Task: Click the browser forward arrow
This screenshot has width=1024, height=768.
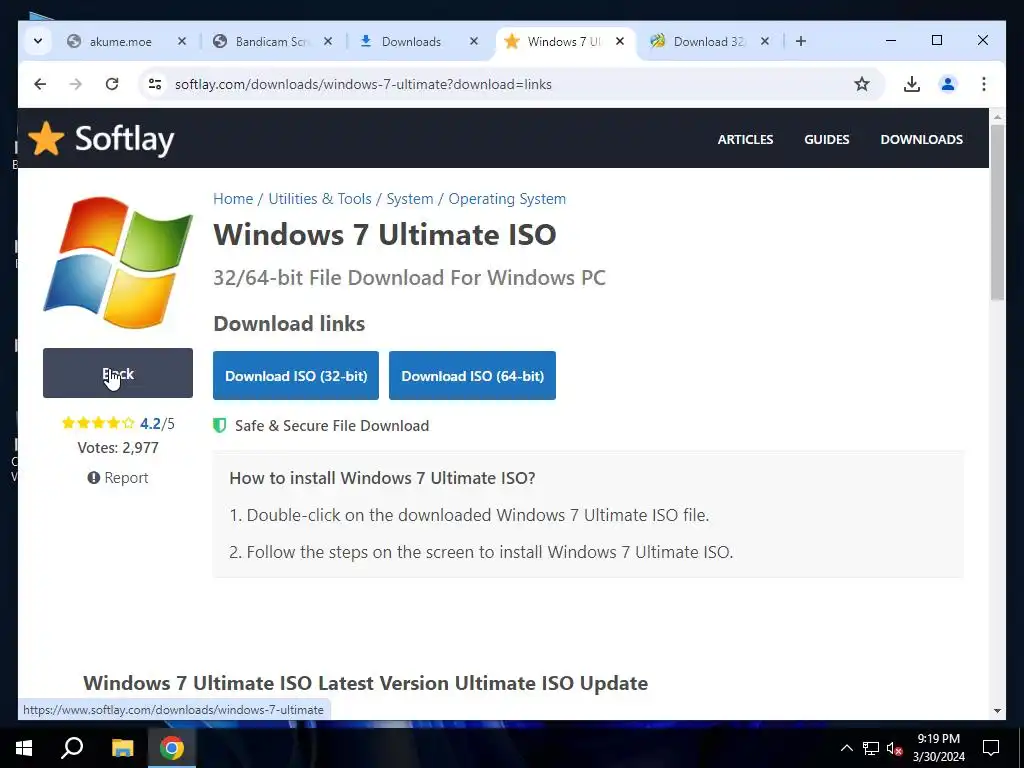Action: [x=76, y=84]
